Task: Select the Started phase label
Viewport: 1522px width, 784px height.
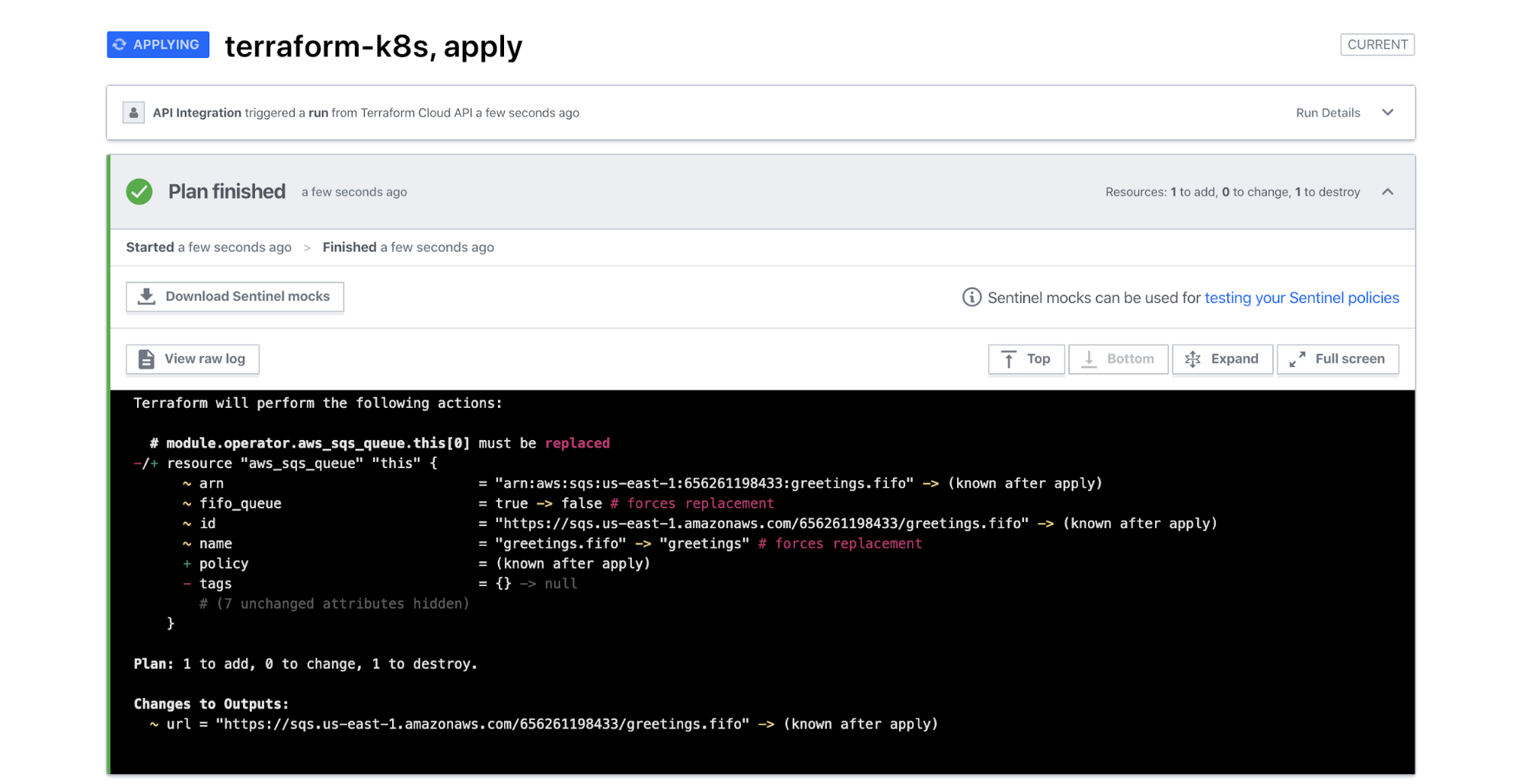Action: coord(150,247)
